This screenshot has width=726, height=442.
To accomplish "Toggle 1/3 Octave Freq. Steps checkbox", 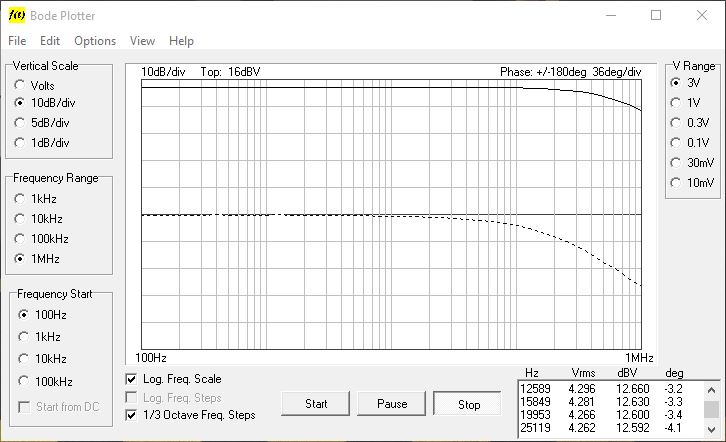I will [x=131, y=415].
